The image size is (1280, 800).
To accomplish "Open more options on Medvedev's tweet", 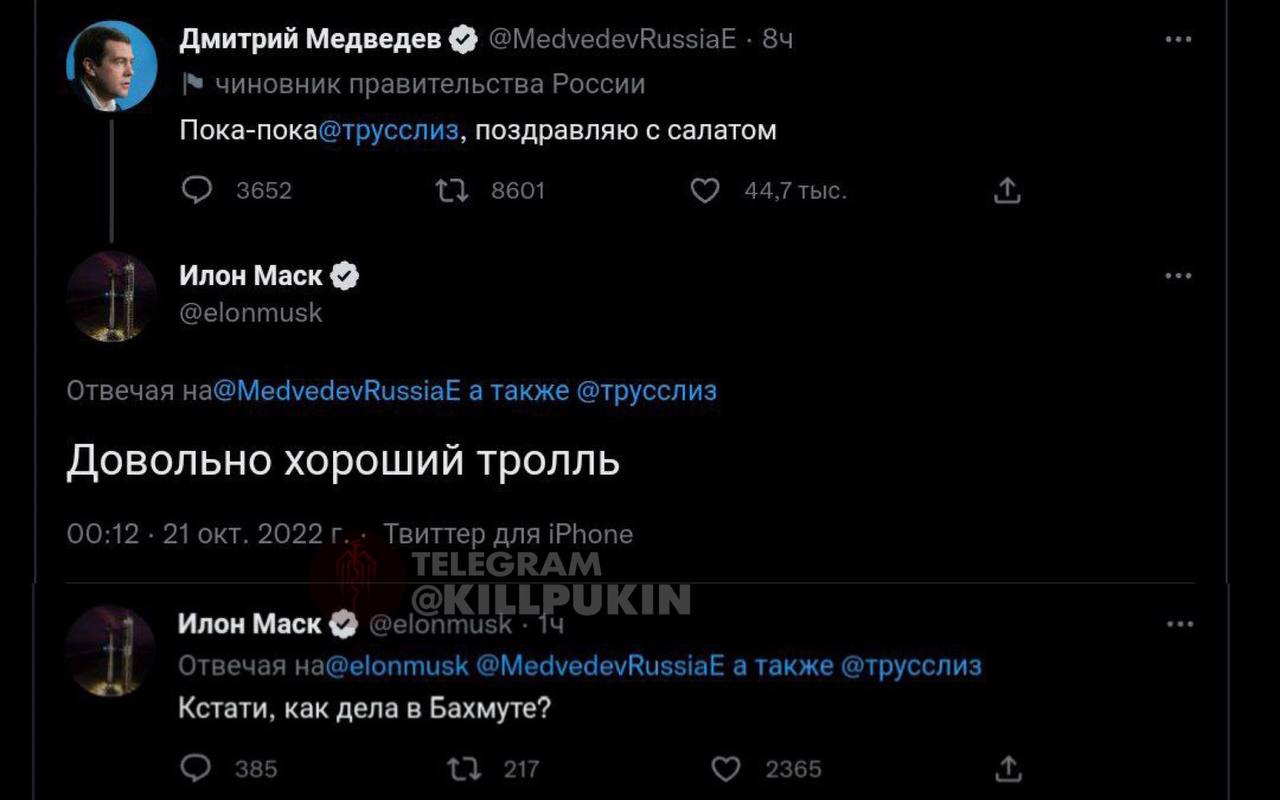I will tap(1179, 39).
